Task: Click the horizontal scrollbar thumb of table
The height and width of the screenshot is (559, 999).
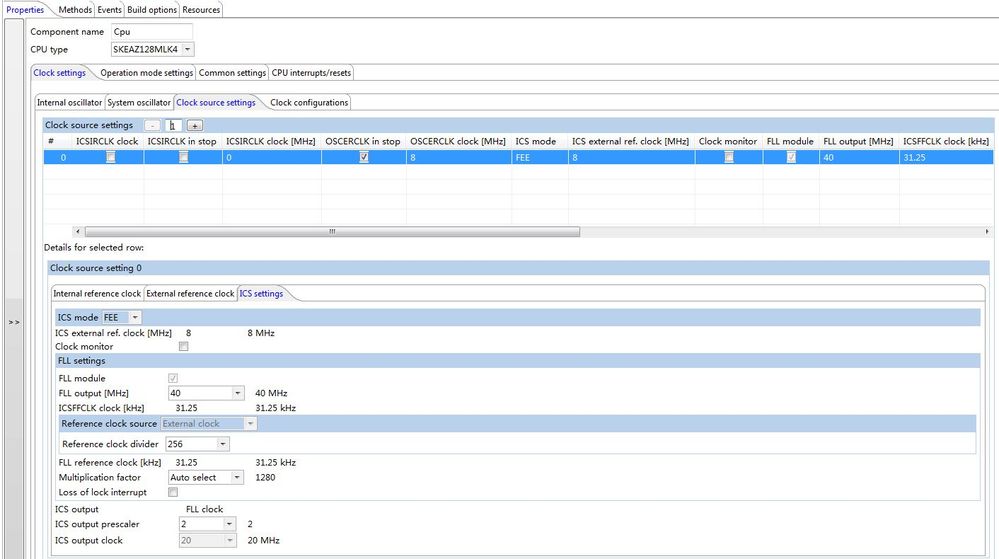Action: [x=332, y=231]
